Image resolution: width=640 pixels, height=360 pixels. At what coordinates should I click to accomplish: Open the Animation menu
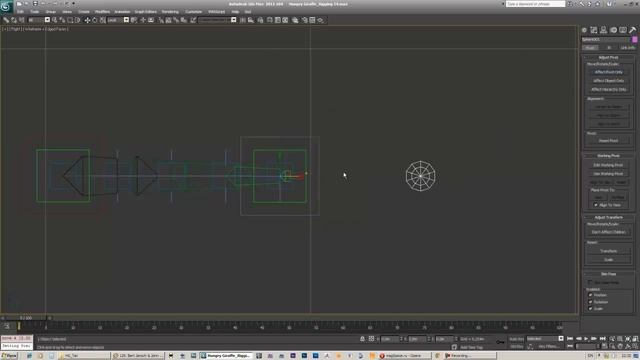tap(122, 12)
